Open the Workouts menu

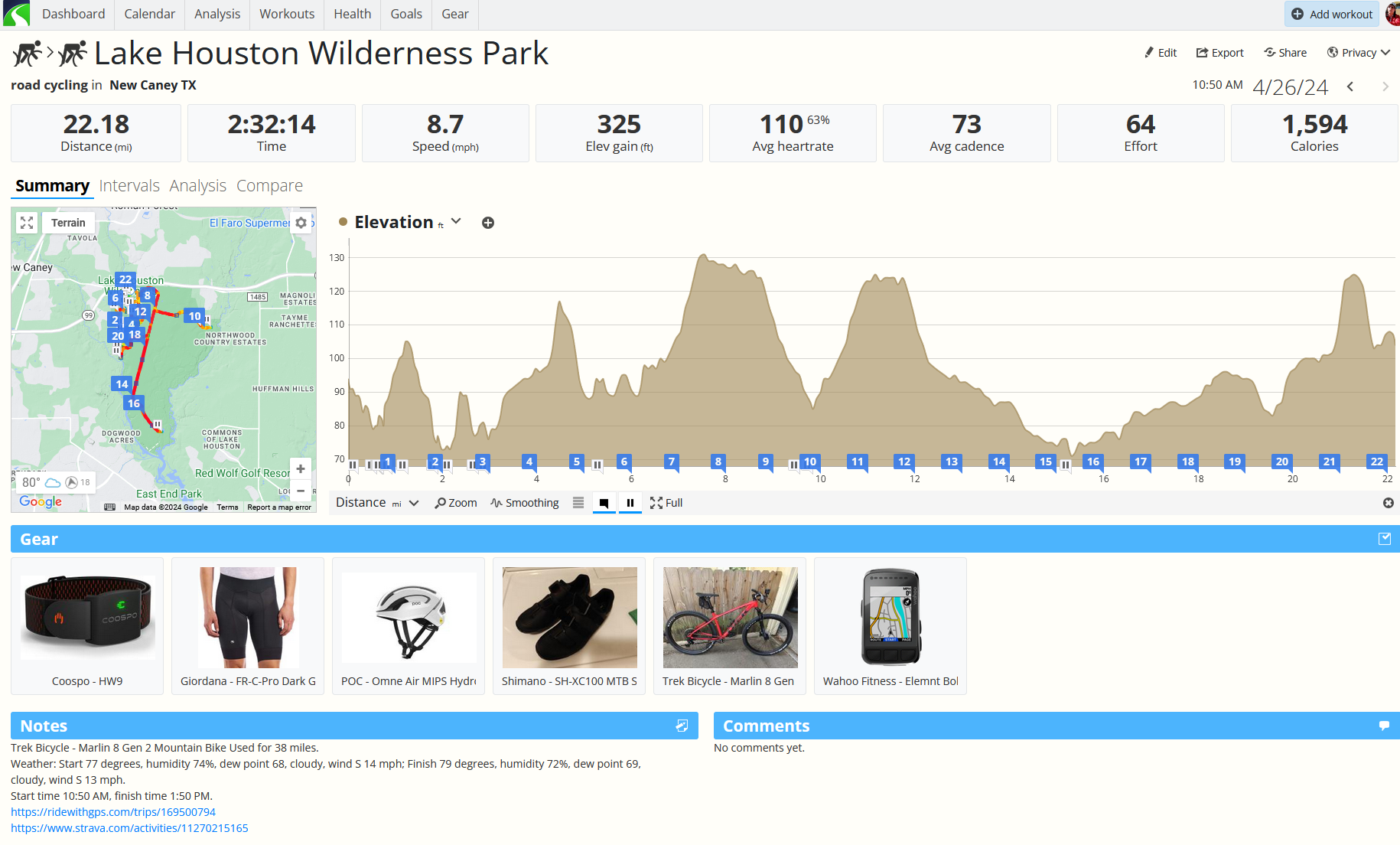[x=287, y=14]
